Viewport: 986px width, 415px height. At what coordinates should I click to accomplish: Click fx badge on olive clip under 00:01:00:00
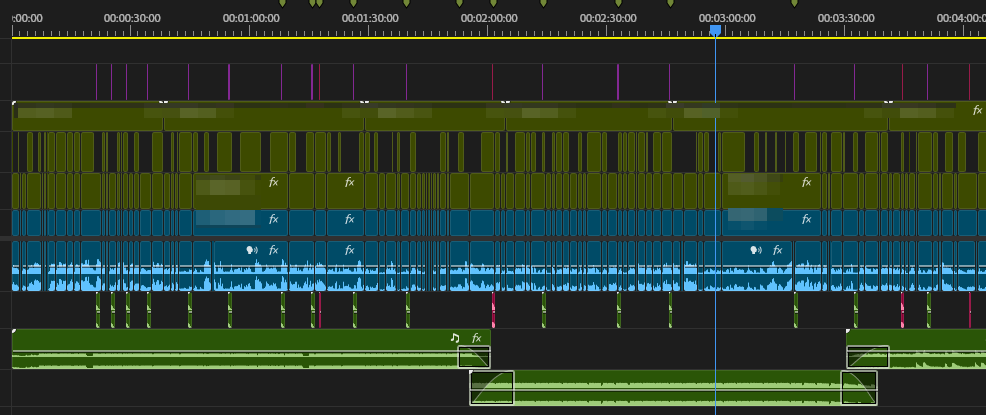tap(274, 182)
